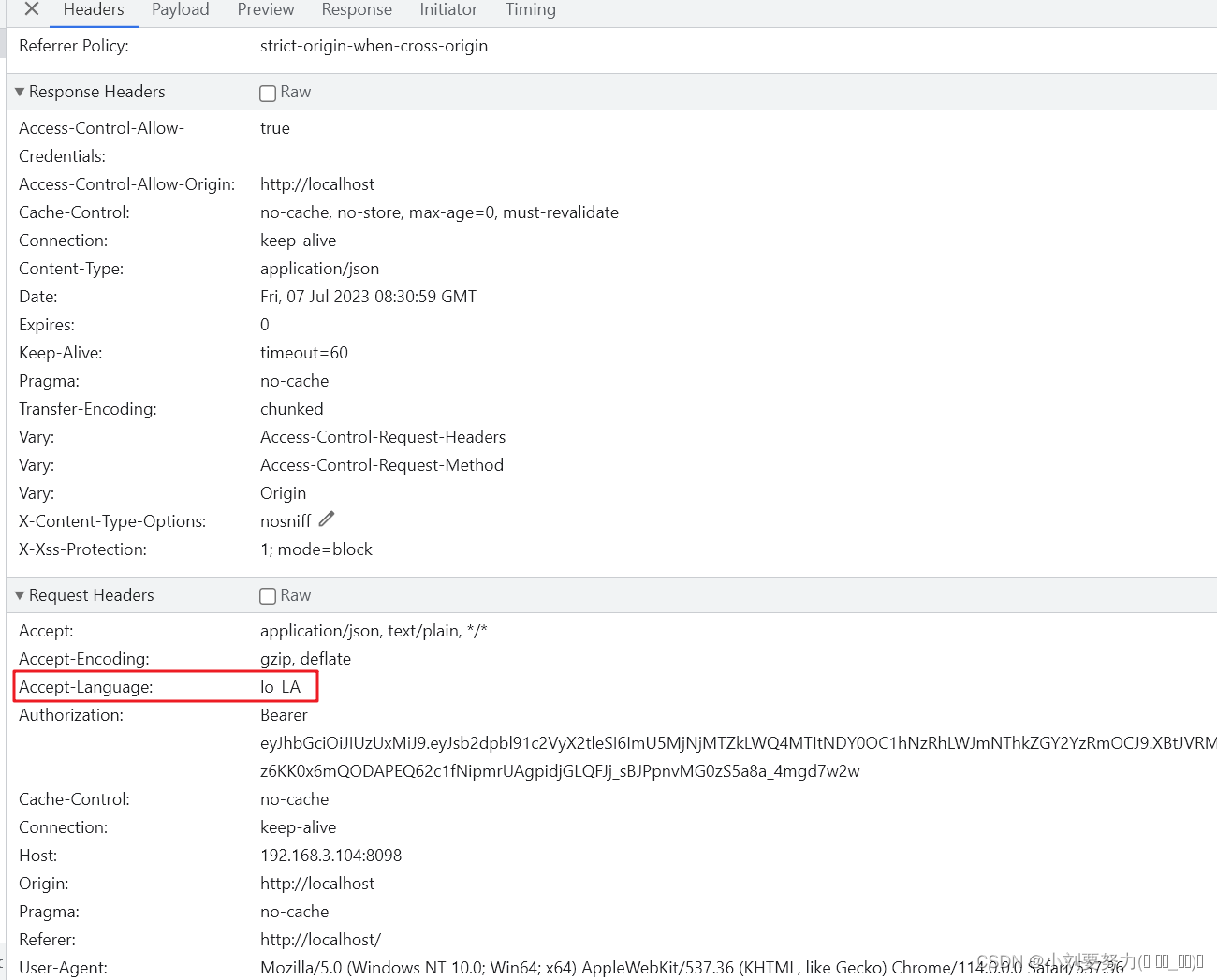Switch to the Payload tab
This screenshot has width=1217, height=980.
[x=180, y=9]
